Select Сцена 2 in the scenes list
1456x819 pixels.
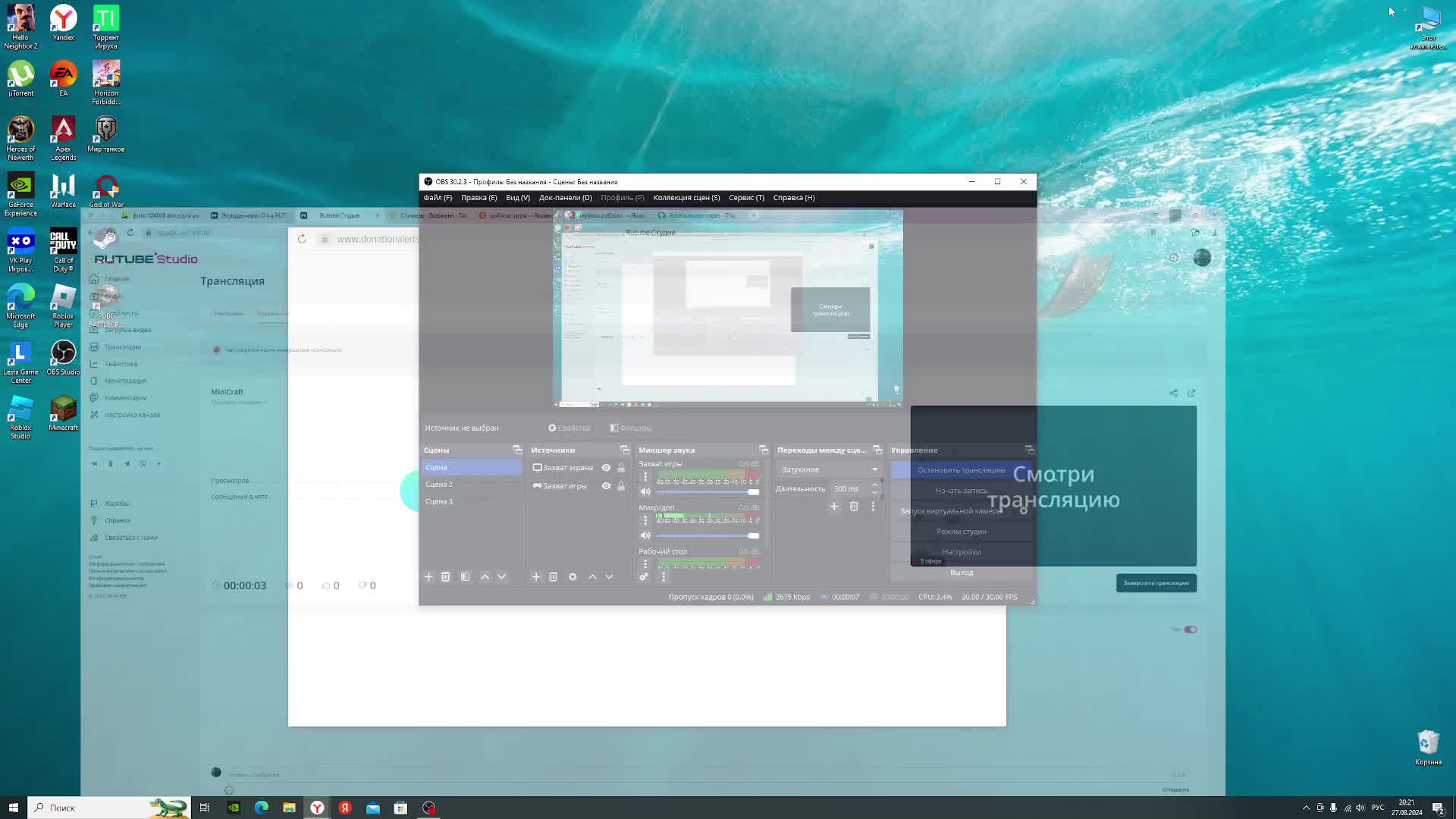[439, 485]
